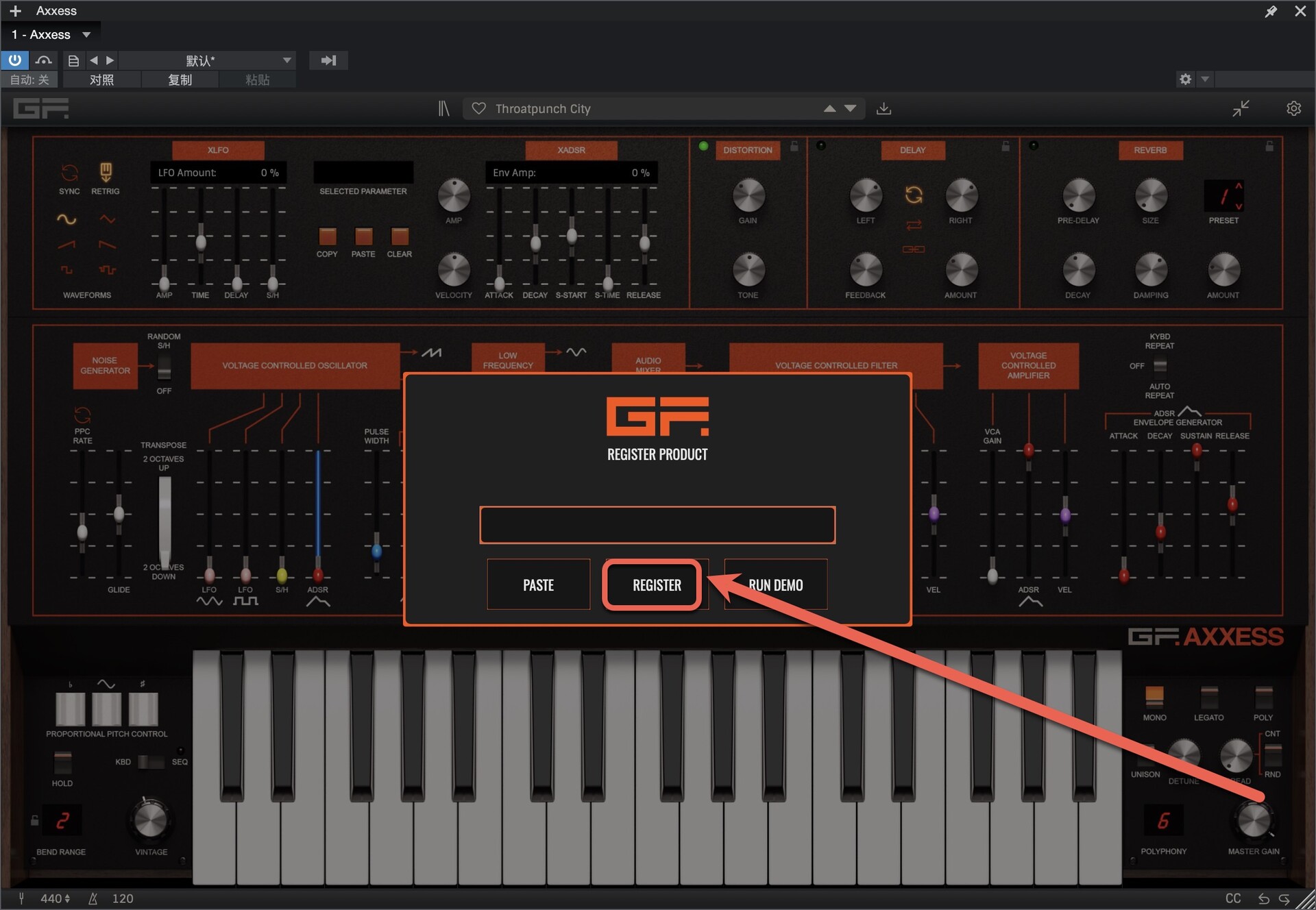Click the host preset file icon
The image size is (1316, 910).
[73, 60]
